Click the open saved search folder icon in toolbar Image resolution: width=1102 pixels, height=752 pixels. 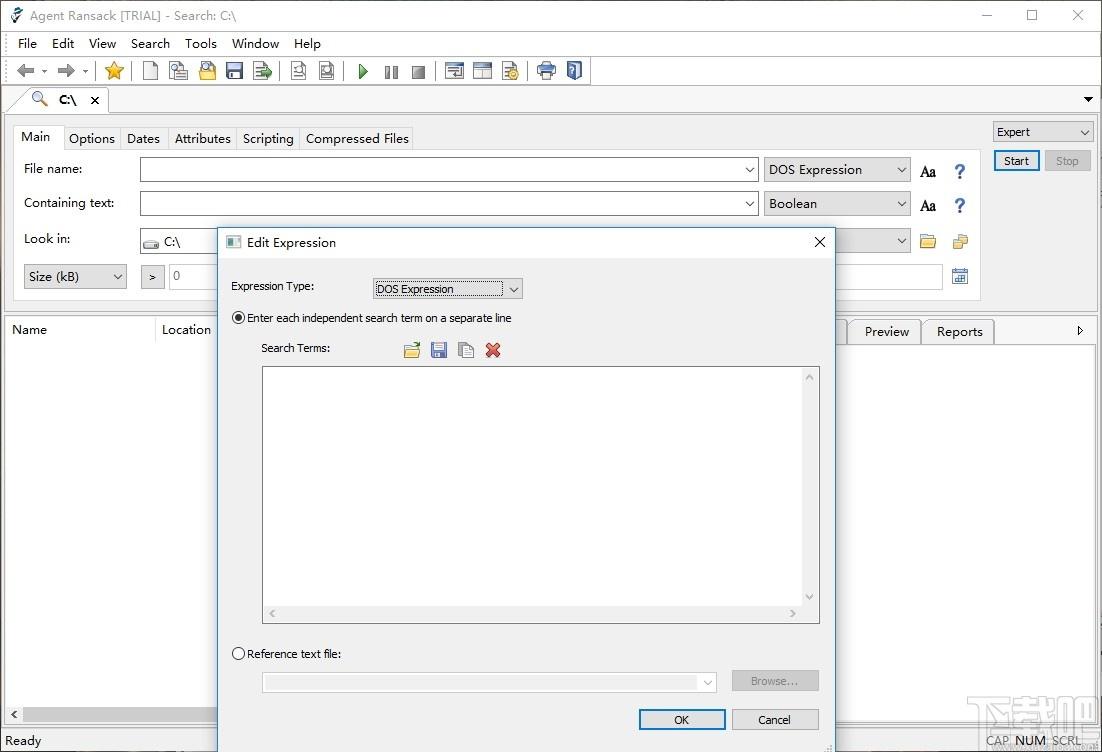(x=207, y=70)
